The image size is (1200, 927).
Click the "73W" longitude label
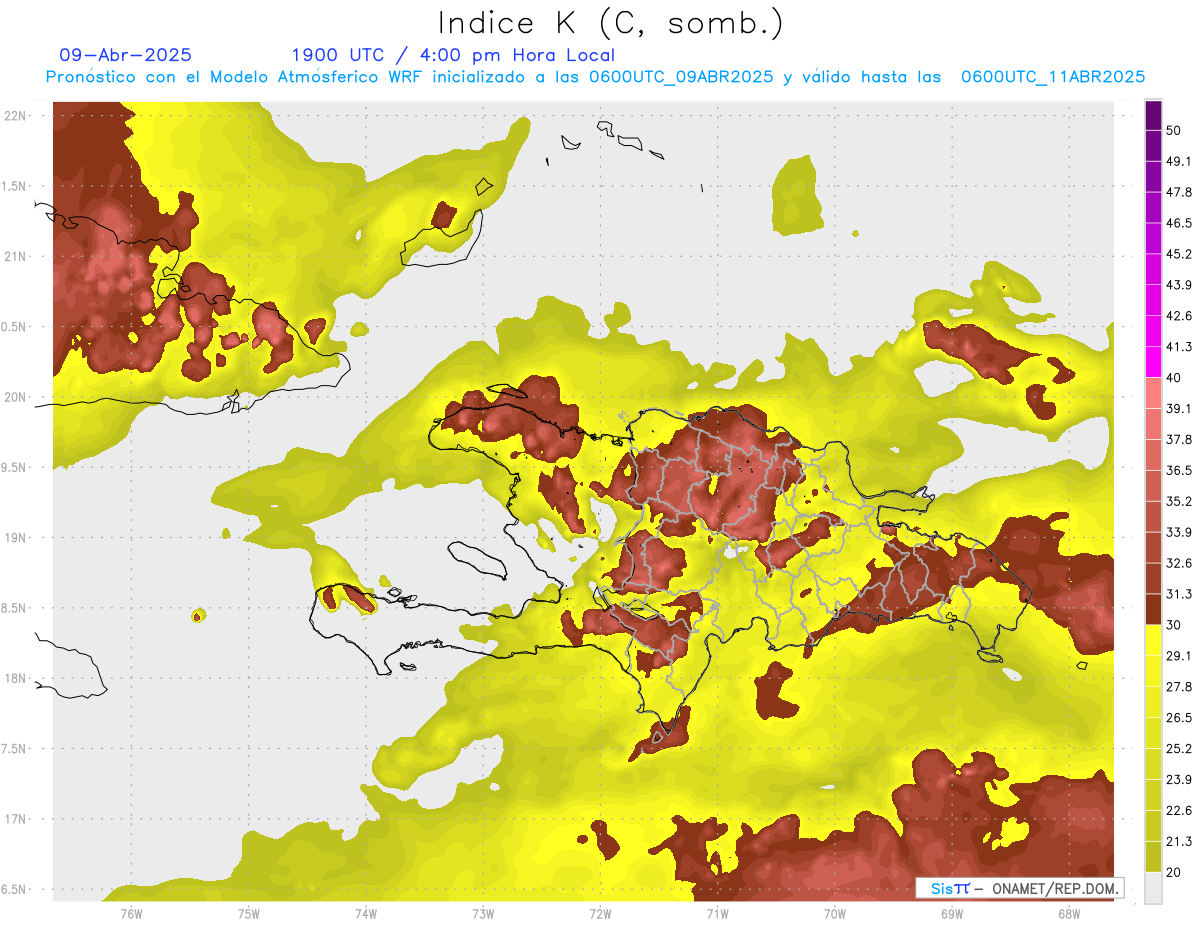click(x=483, y=914)
